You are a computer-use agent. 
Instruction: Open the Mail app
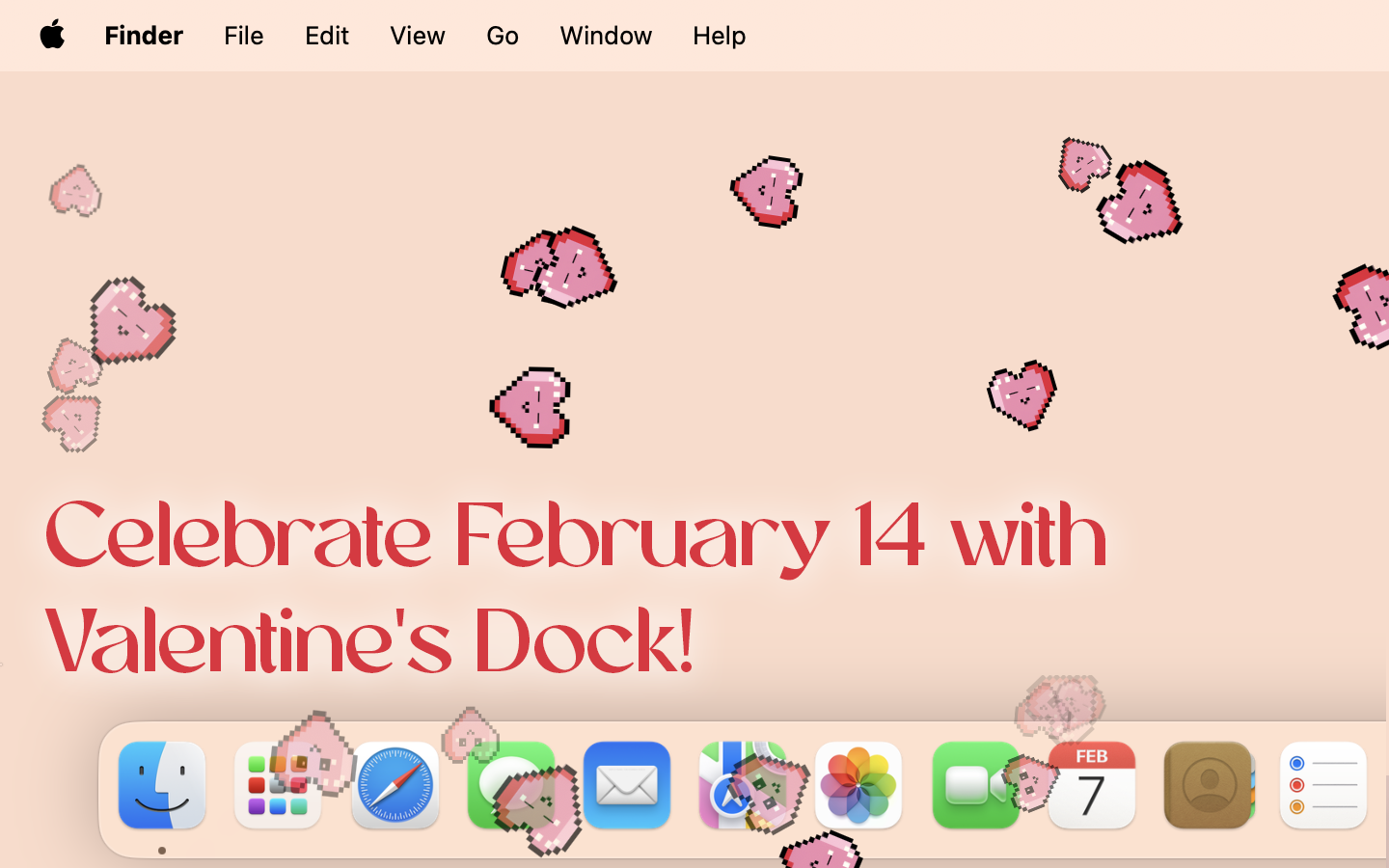coord(627,785)
